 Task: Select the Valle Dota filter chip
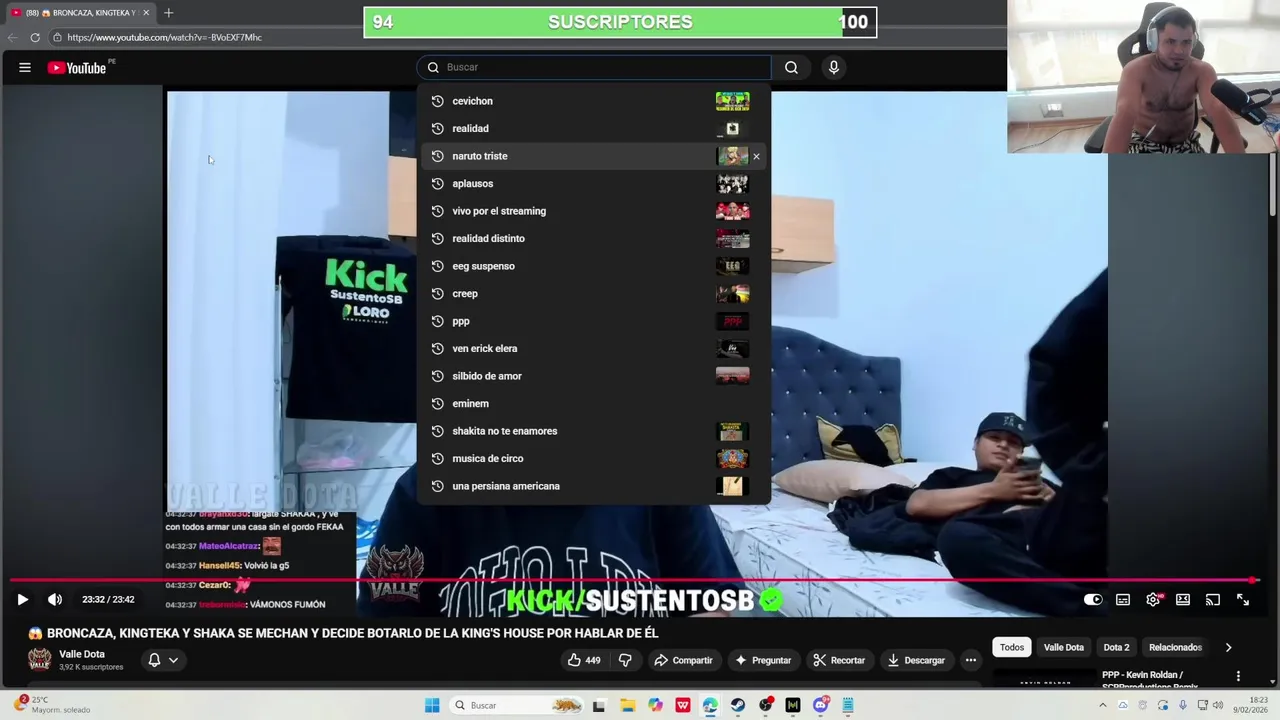1064,647
